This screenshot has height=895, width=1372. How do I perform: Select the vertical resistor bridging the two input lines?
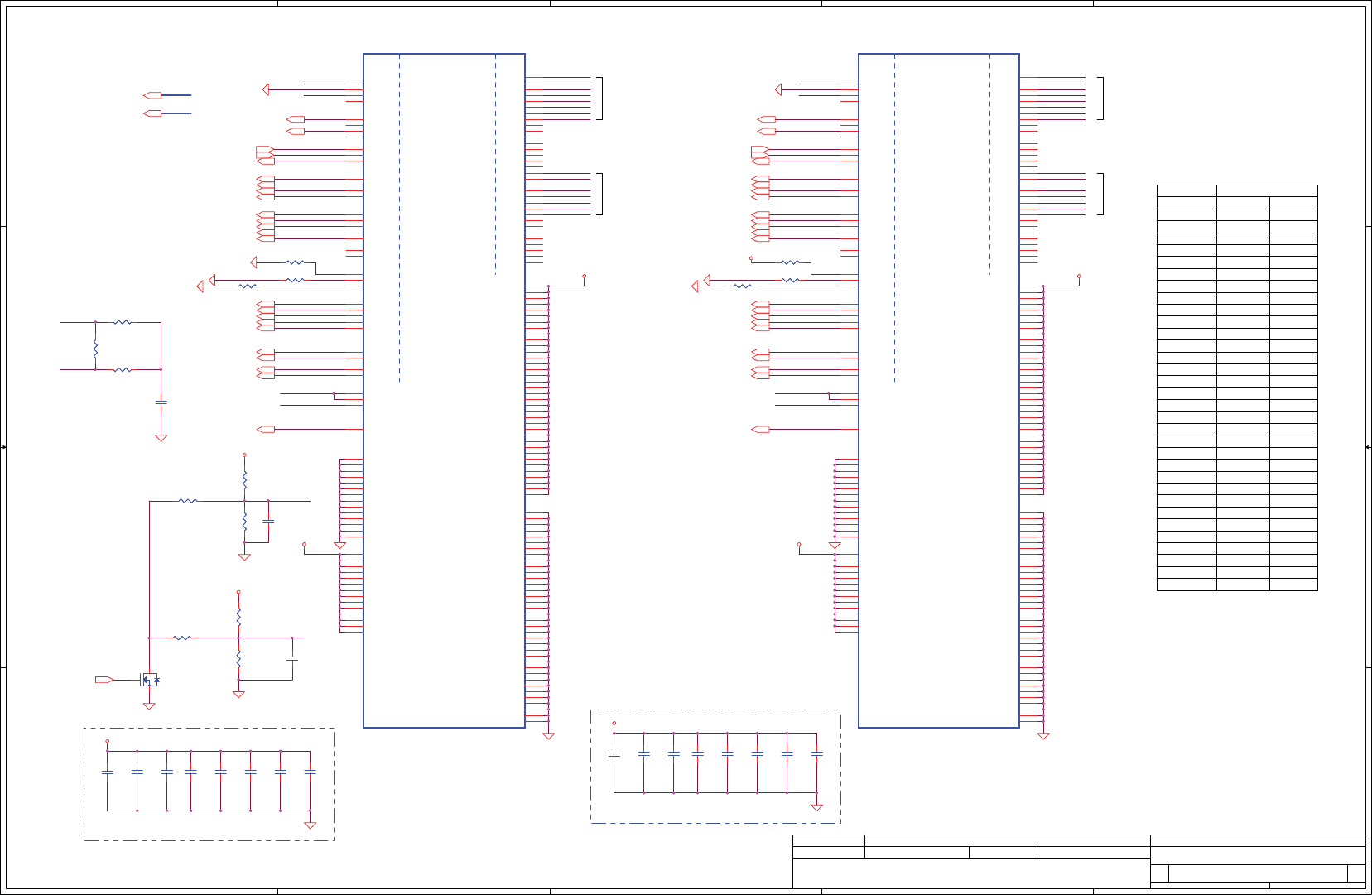point(95,349)
